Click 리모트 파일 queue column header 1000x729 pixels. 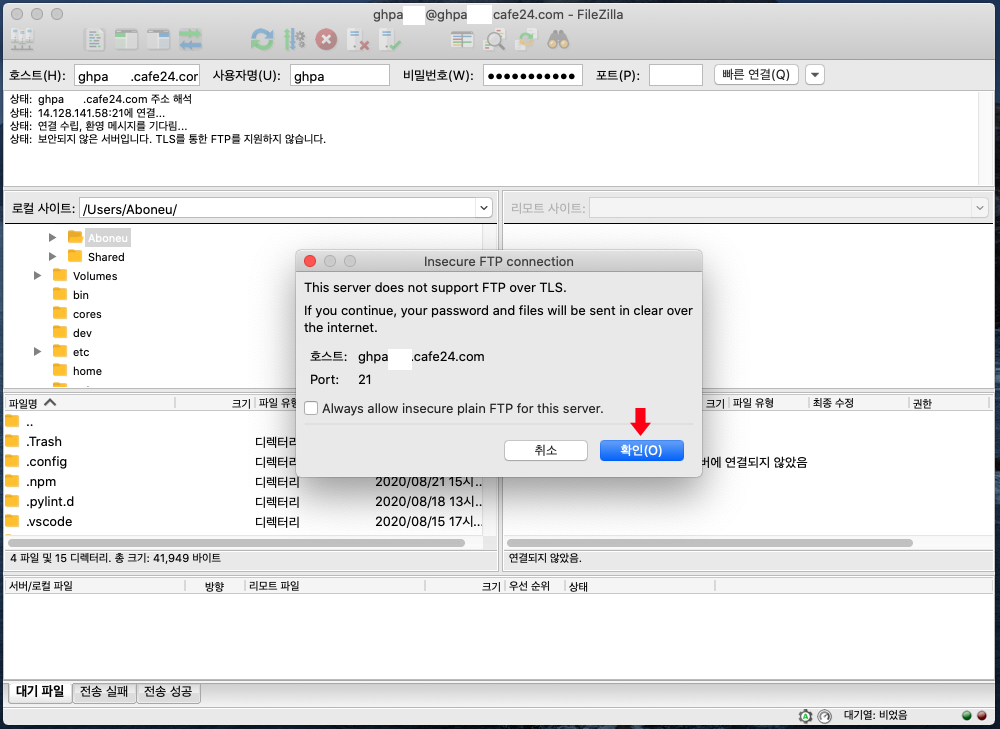[x=335, y=585]
